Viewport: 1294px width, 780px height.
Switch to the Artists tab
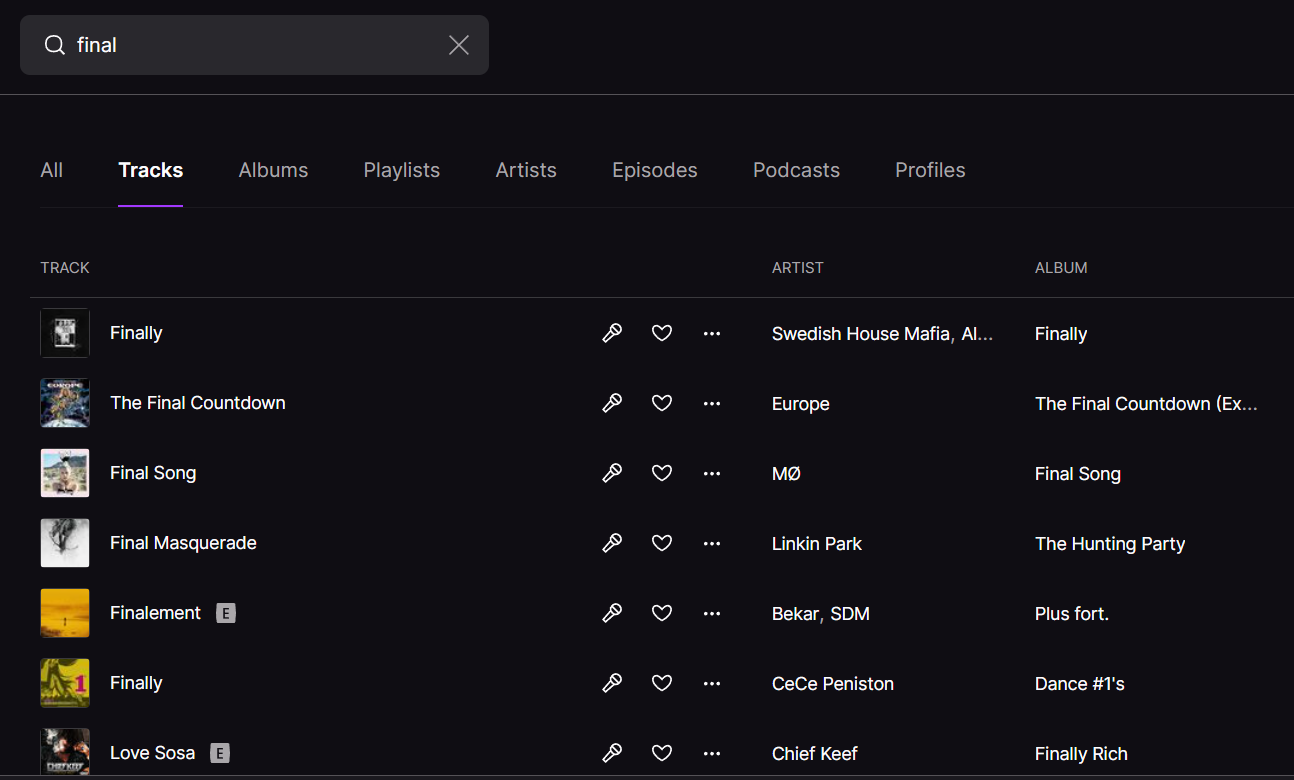click(x=526, y=170)
